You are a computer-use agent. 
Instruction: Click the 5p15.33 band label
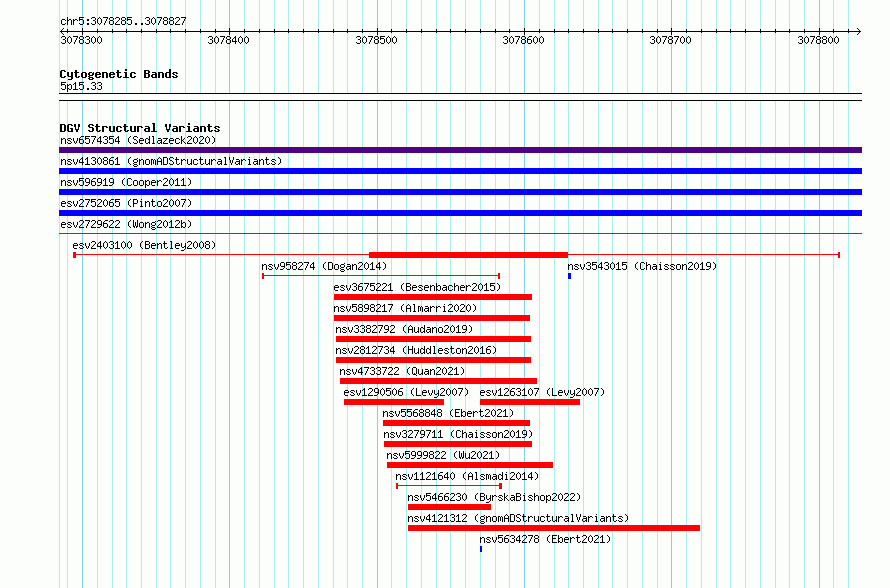pyautogui.click(x=81, y=86)
